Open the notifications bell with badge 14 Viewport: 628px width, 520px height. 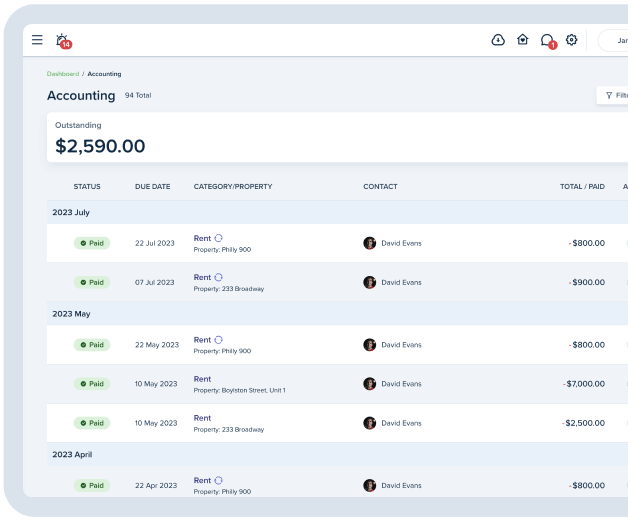(x=62, y=40)
